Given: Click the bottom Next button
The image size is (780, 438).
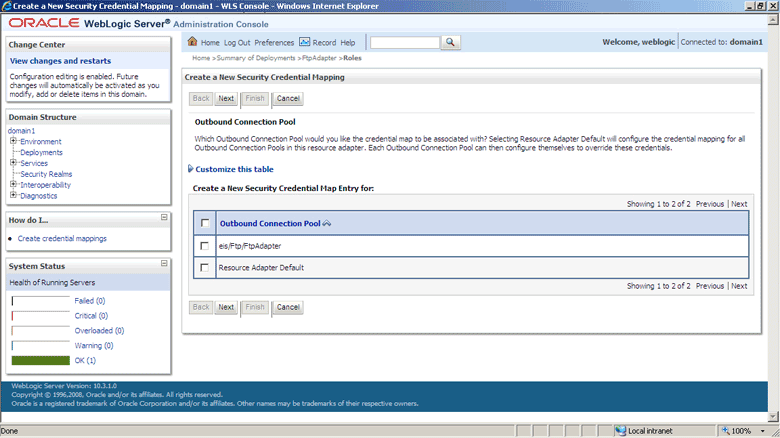Looking at the screenshot, I should (226, 307).
